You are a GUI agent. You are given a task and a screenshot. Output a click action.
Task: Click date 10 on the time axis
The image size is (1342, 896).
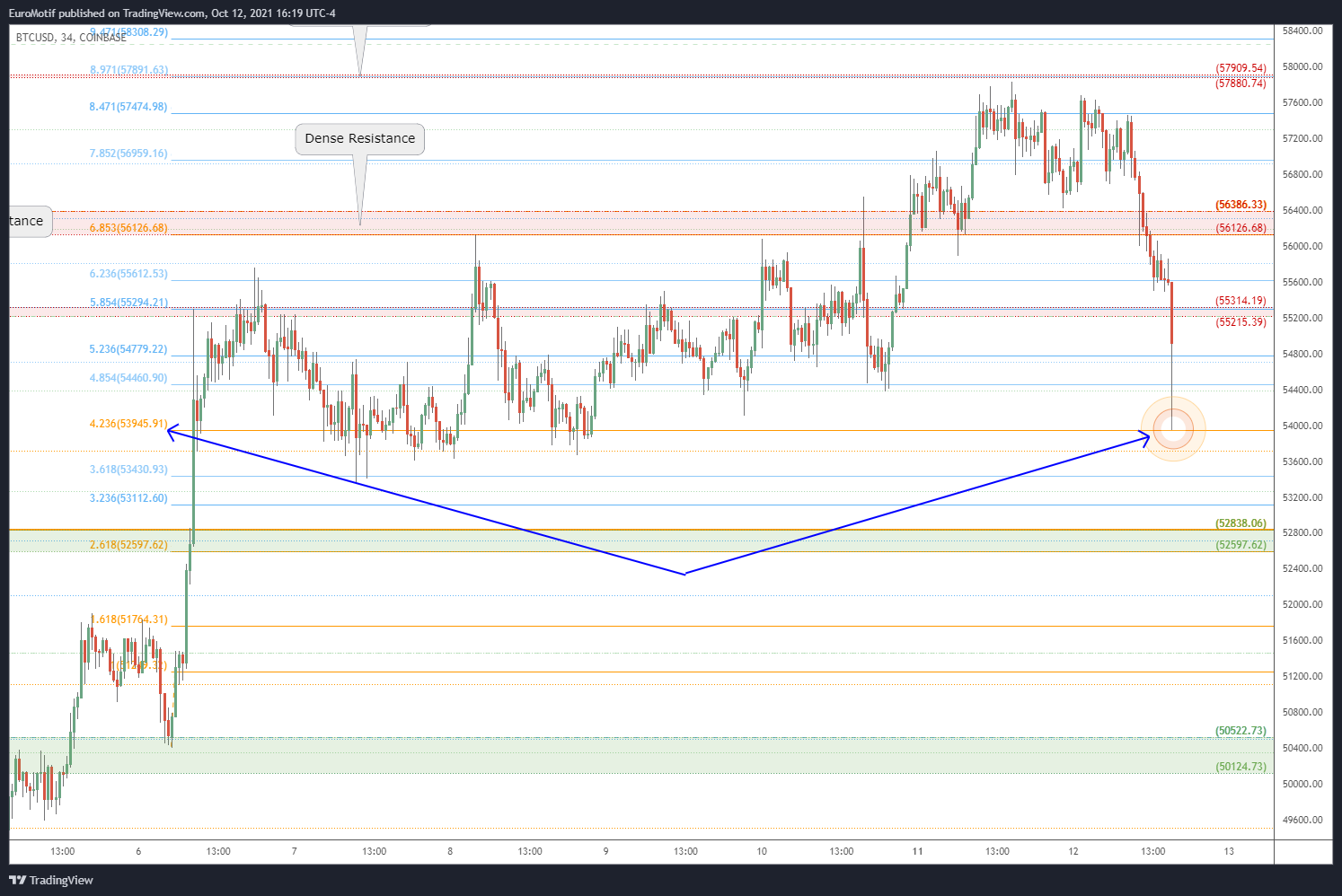[762, 851]
